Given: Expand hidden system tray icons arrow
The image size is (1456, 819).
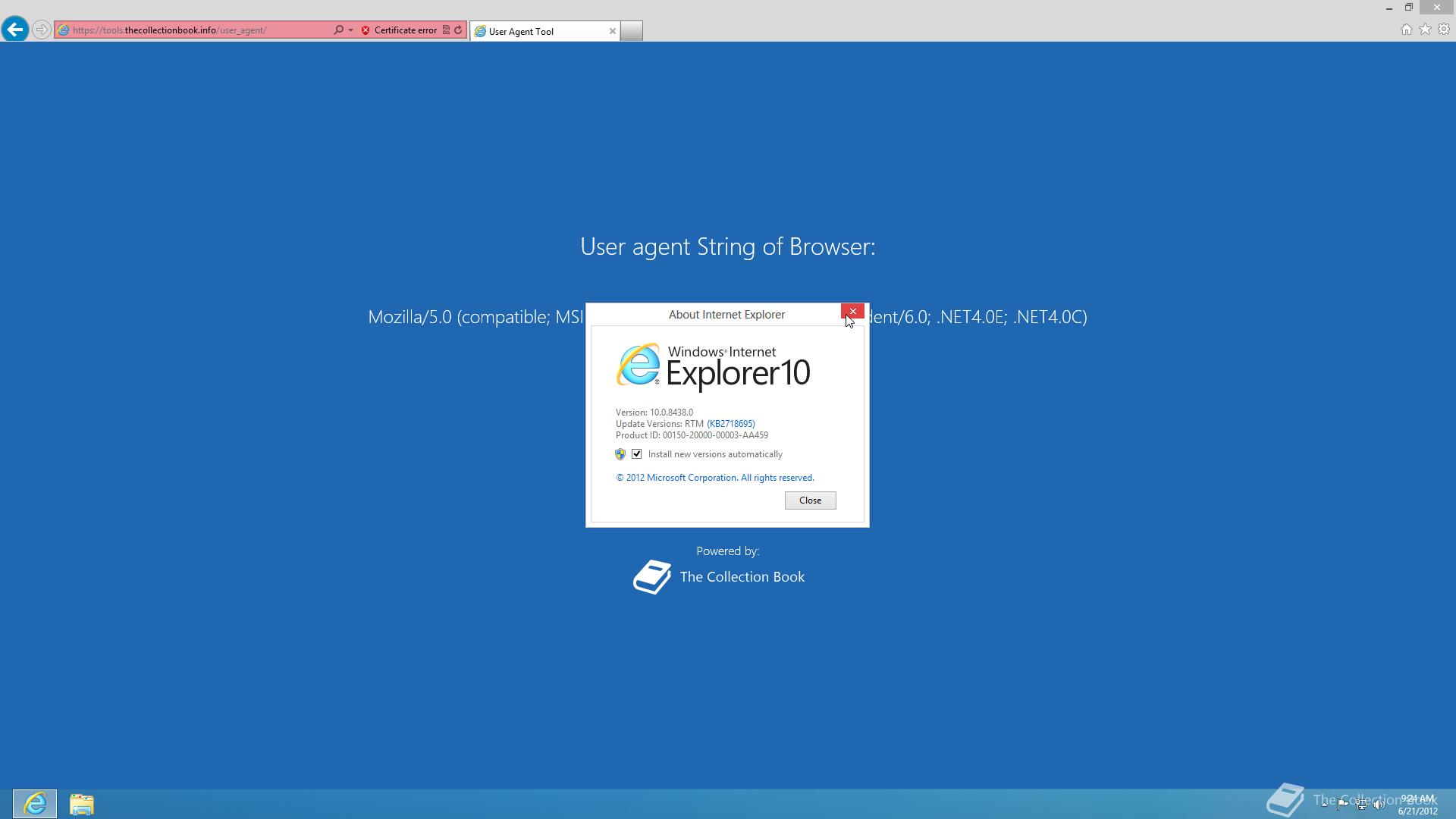Looking at the screenshot, I should pyautogui.click(x=1324, y=804).
